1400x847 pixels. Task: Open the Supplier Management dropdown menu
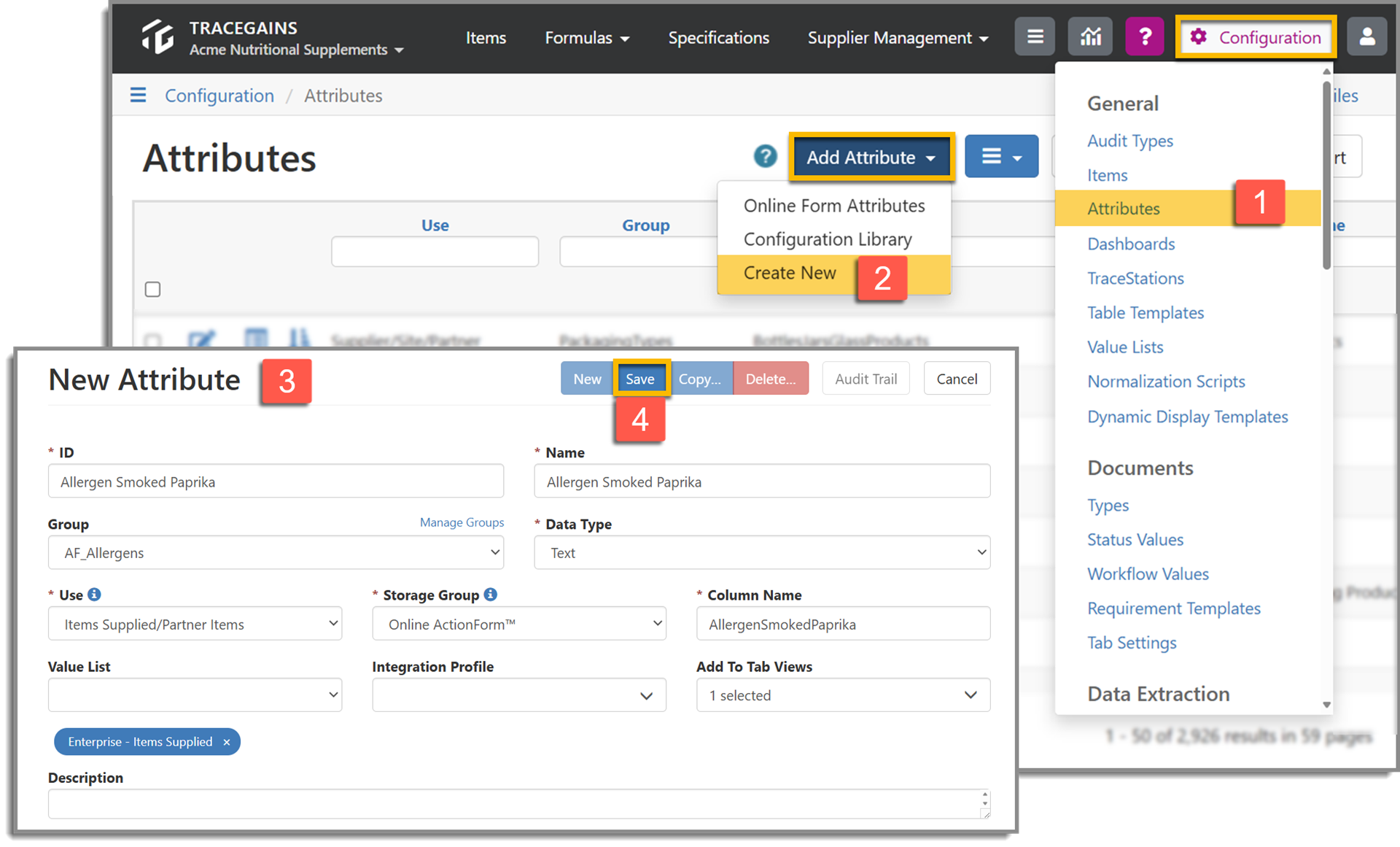tap(898, 37)
